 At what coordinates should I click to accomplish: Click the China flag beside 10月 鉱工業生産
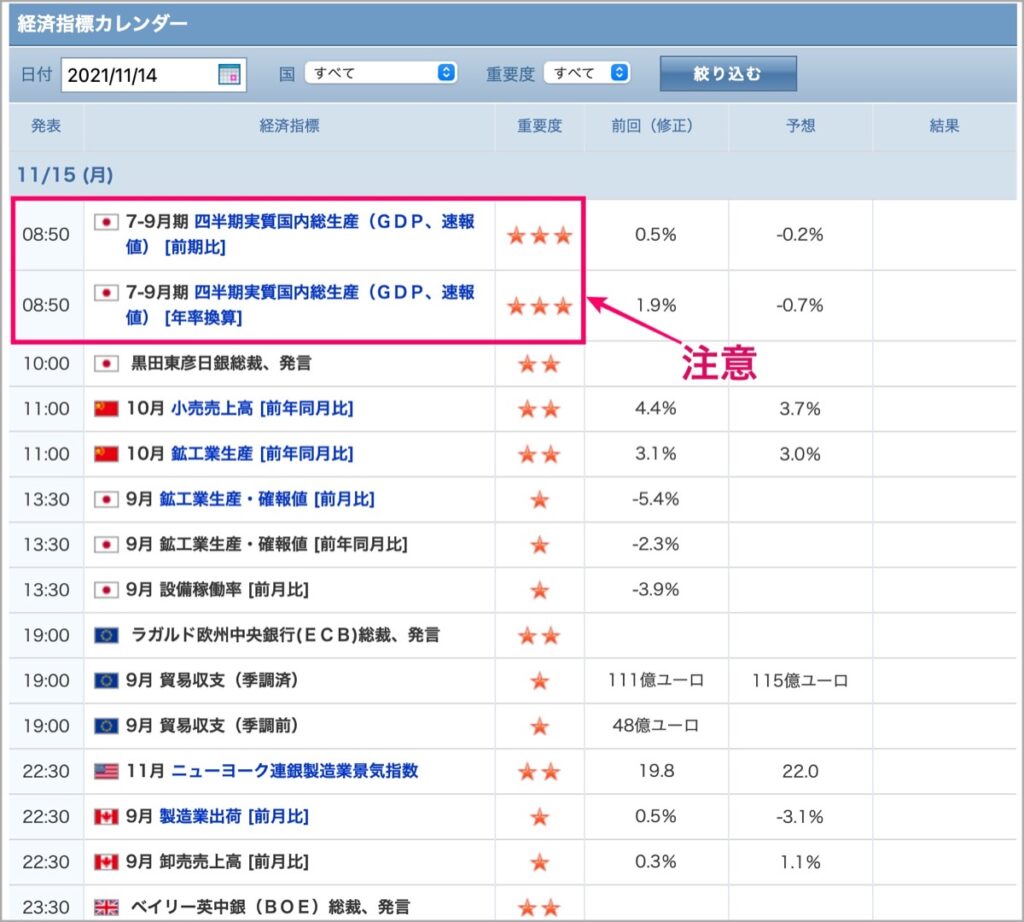click(106, 454)
